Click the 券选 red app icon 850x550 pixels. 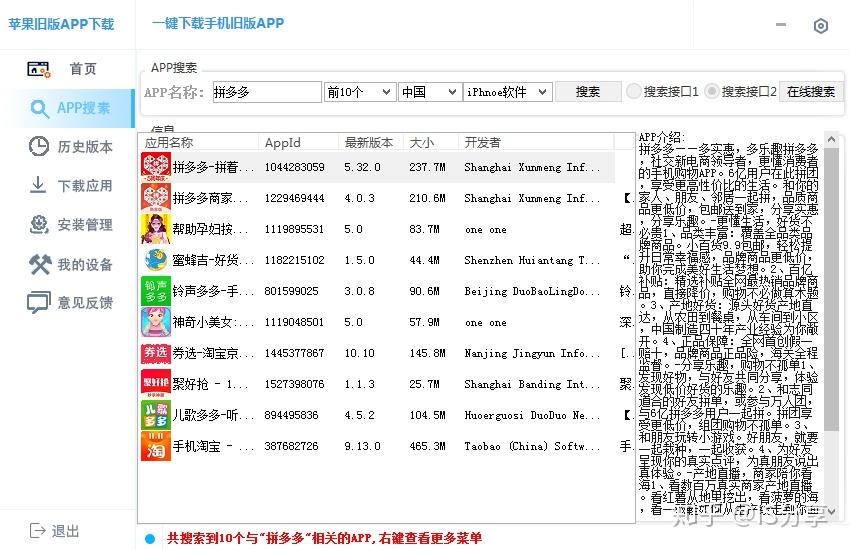pos(156,353)
